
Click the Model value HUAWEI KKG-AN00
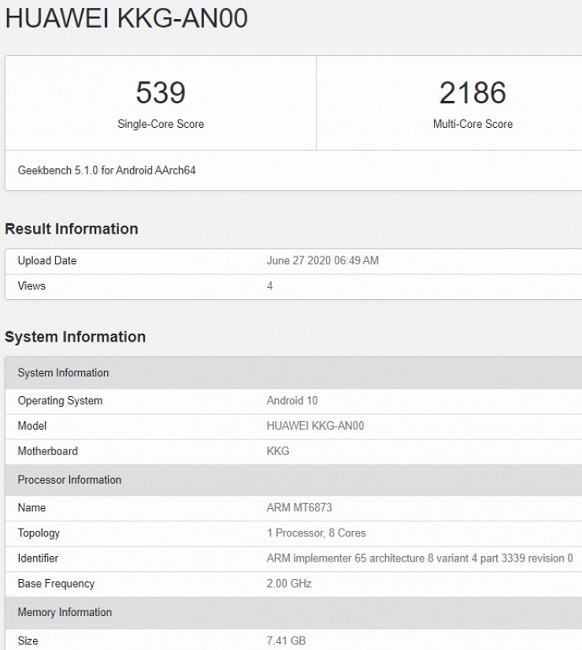315,426
